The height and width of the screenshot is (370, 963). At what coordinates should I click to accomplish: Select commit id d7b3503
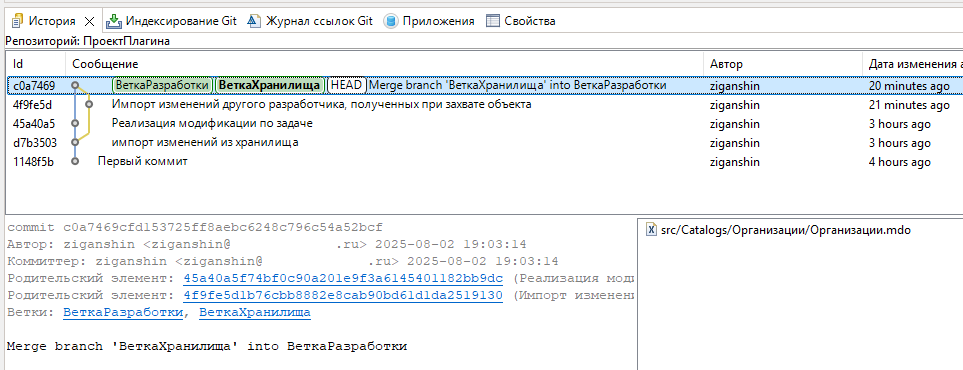tap(35, 143)
